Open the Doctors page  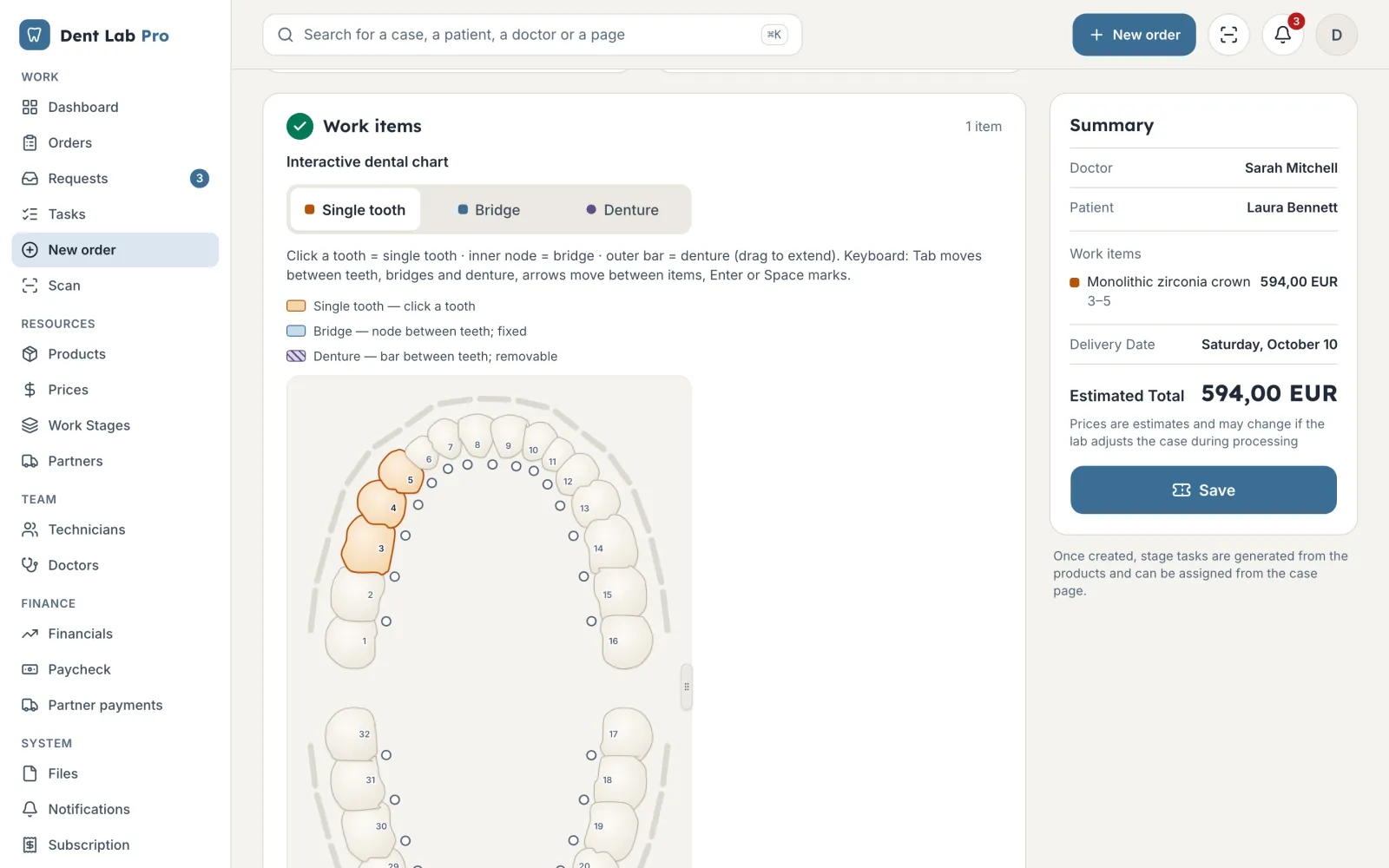click(x=115, y=565)
